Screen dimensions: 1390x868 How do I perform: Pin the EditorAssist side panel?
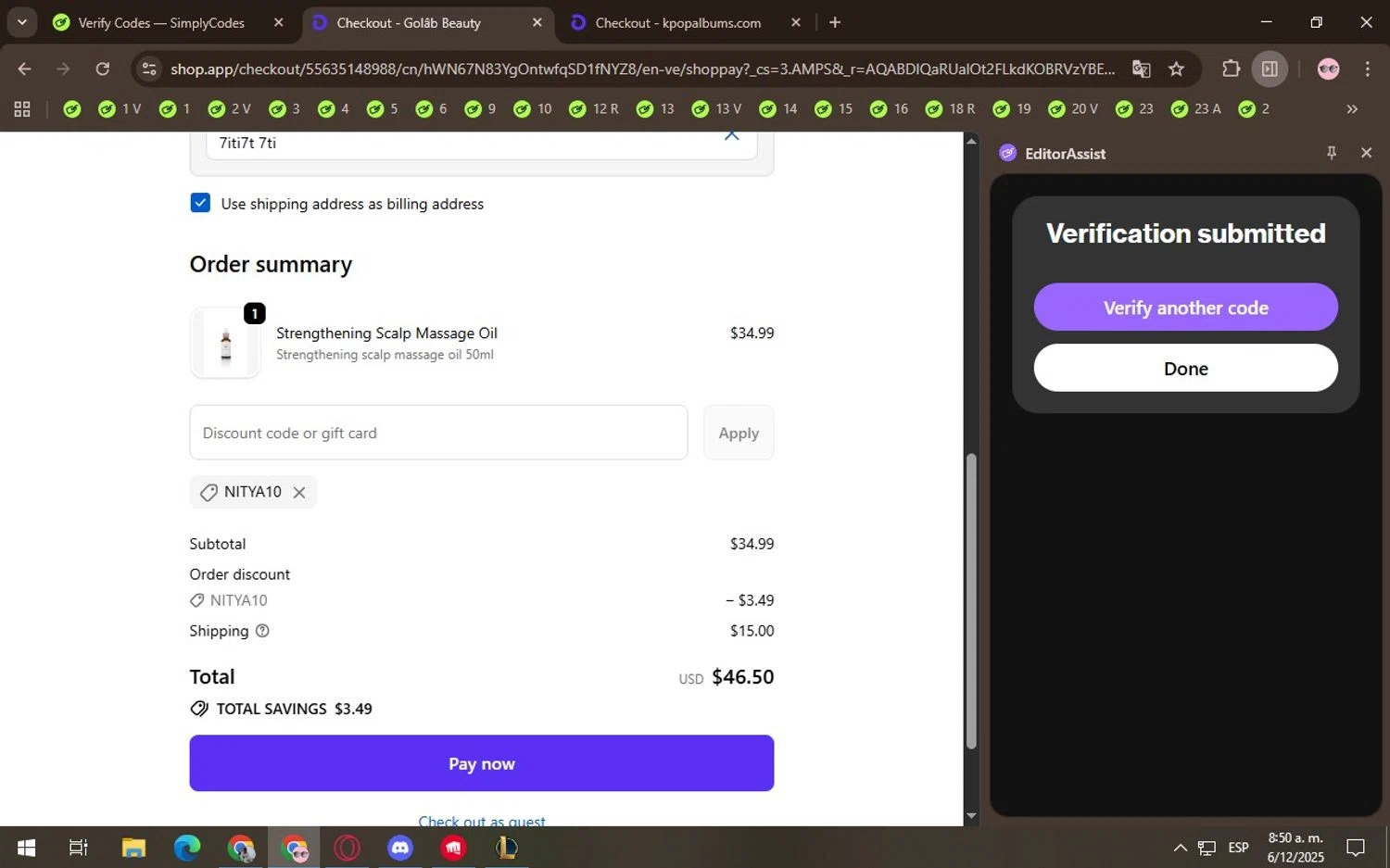[x=1332, y=153]
